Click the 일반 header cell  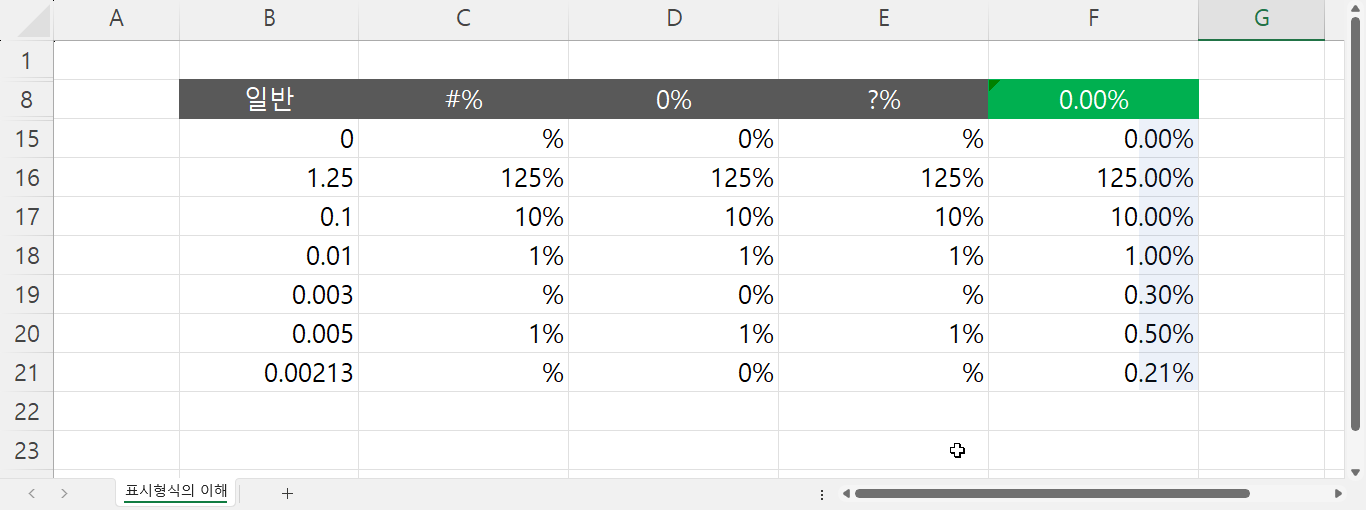click(x=268, y=99)
